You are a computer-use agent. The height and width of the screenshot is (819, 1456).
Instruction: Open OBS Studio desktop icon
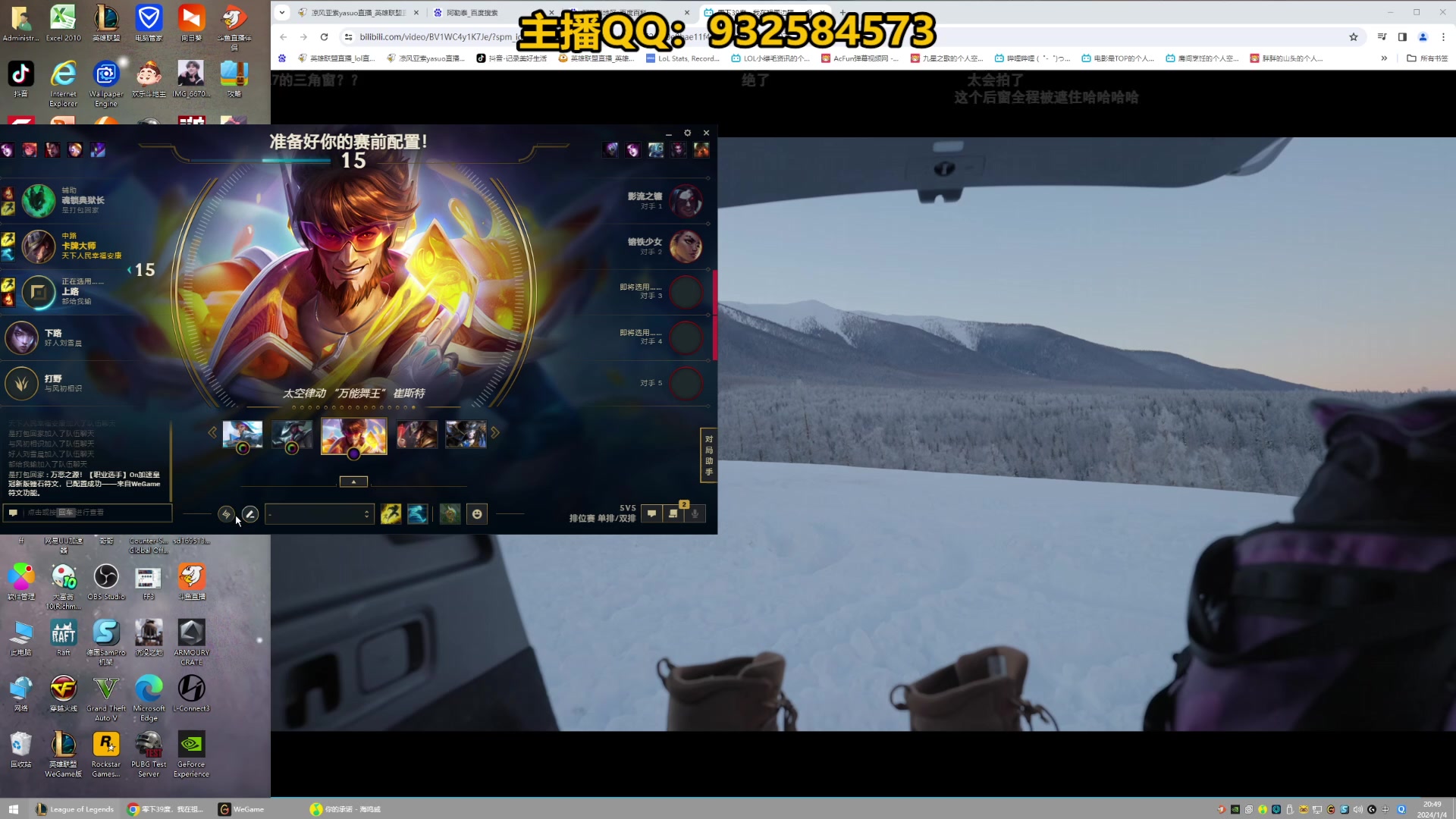[x=106, y=582]
